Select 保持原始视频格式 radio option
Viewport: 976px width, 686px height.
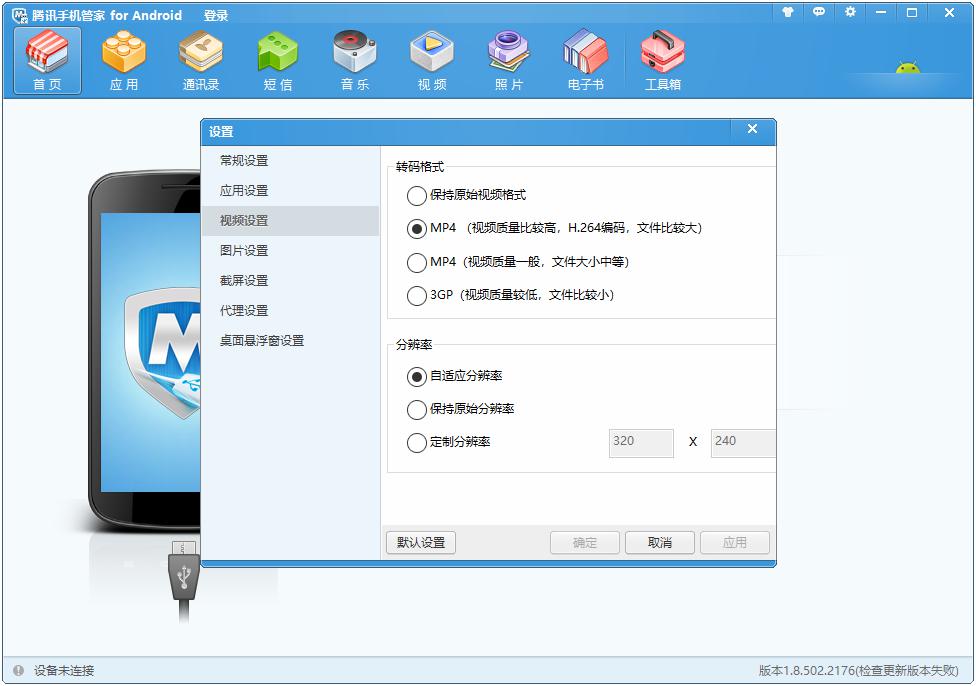[466, 195]
